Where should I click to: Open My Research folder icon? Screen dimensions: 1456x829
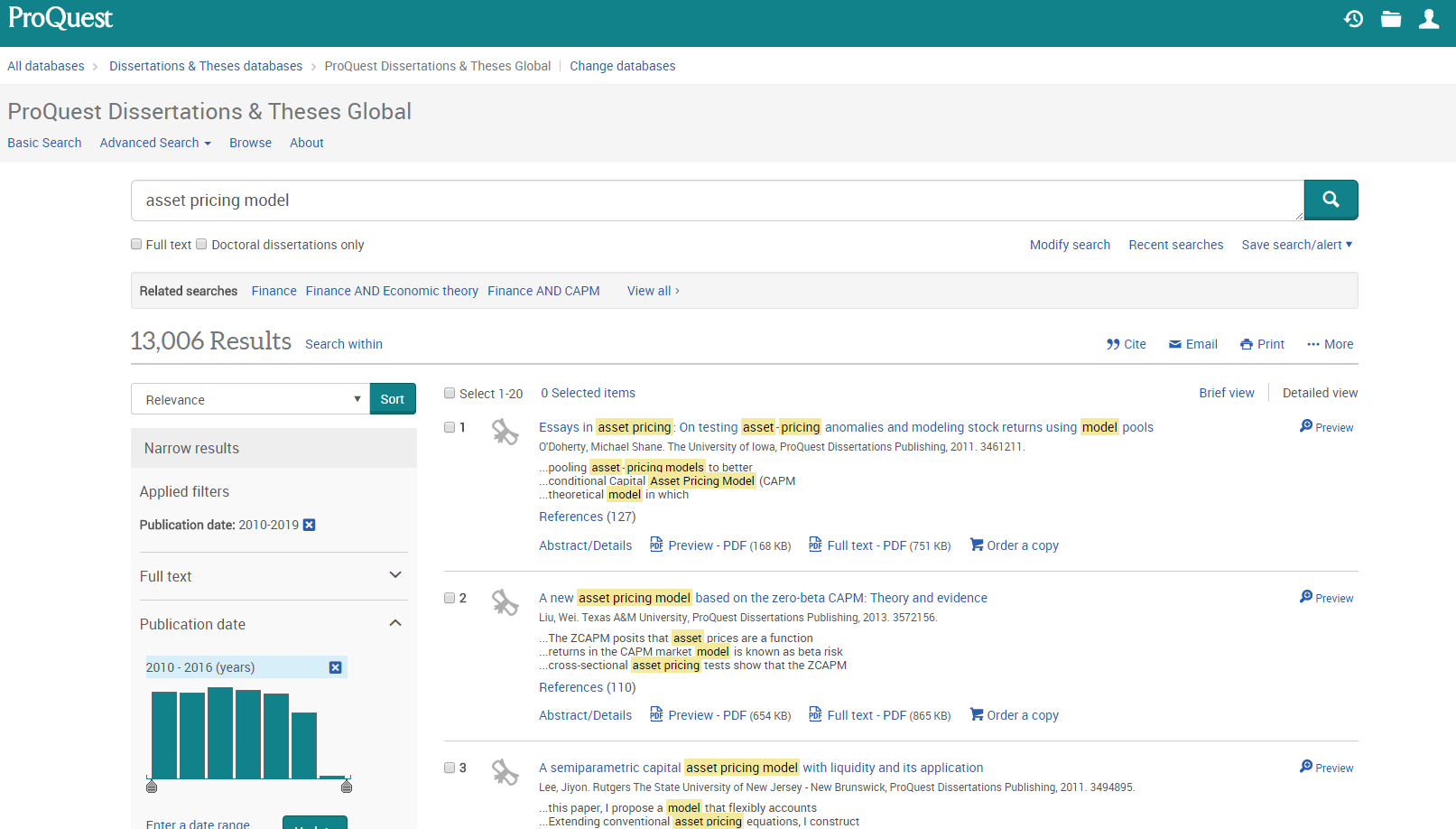(1391, 19)
